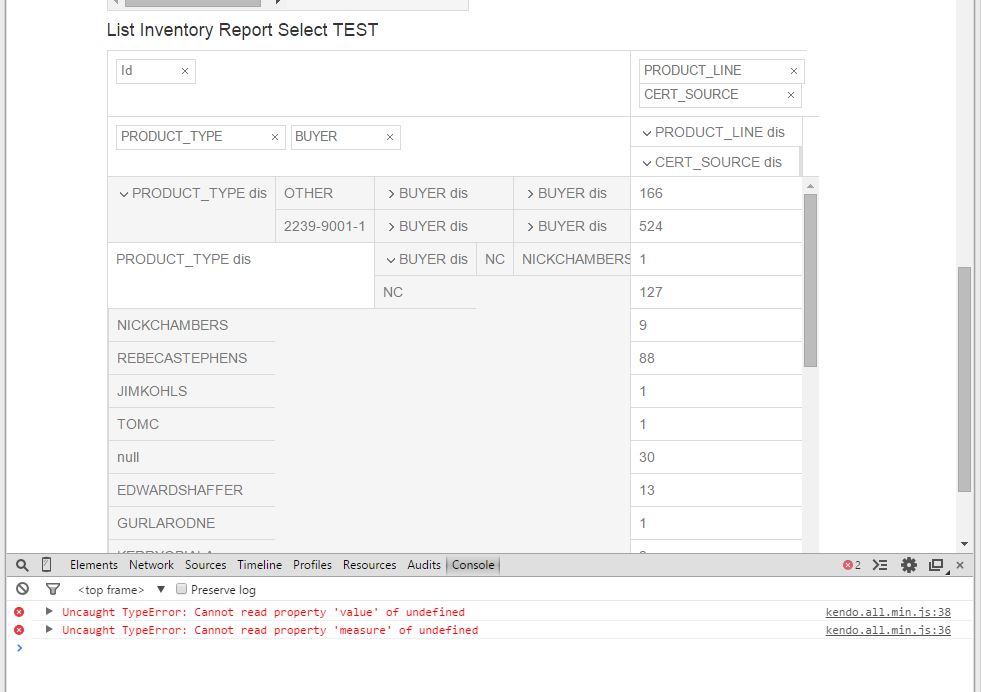Expand the first error about property 'value'
Screen dimensions: 981x692
tap(48, 611)
